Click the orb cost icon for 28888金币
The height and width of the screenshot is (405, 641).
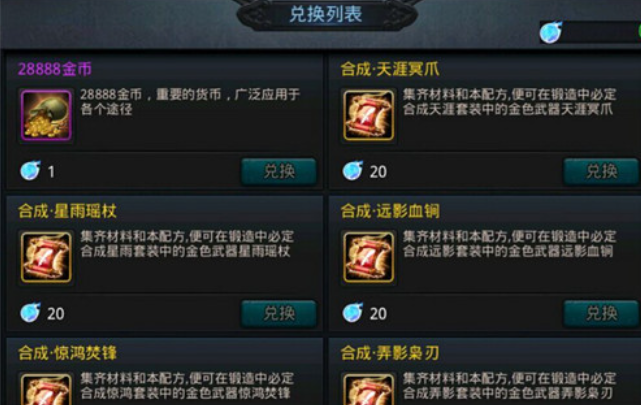31,170
